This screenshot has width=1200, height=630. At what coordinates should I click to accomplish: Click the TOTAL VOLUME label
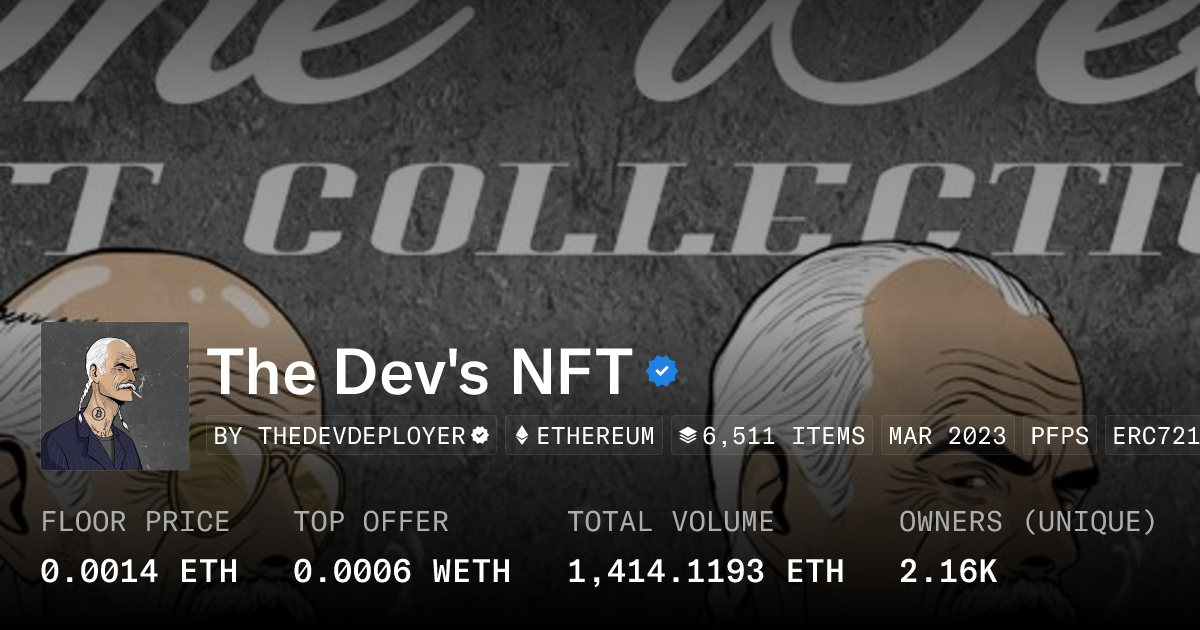670,522
